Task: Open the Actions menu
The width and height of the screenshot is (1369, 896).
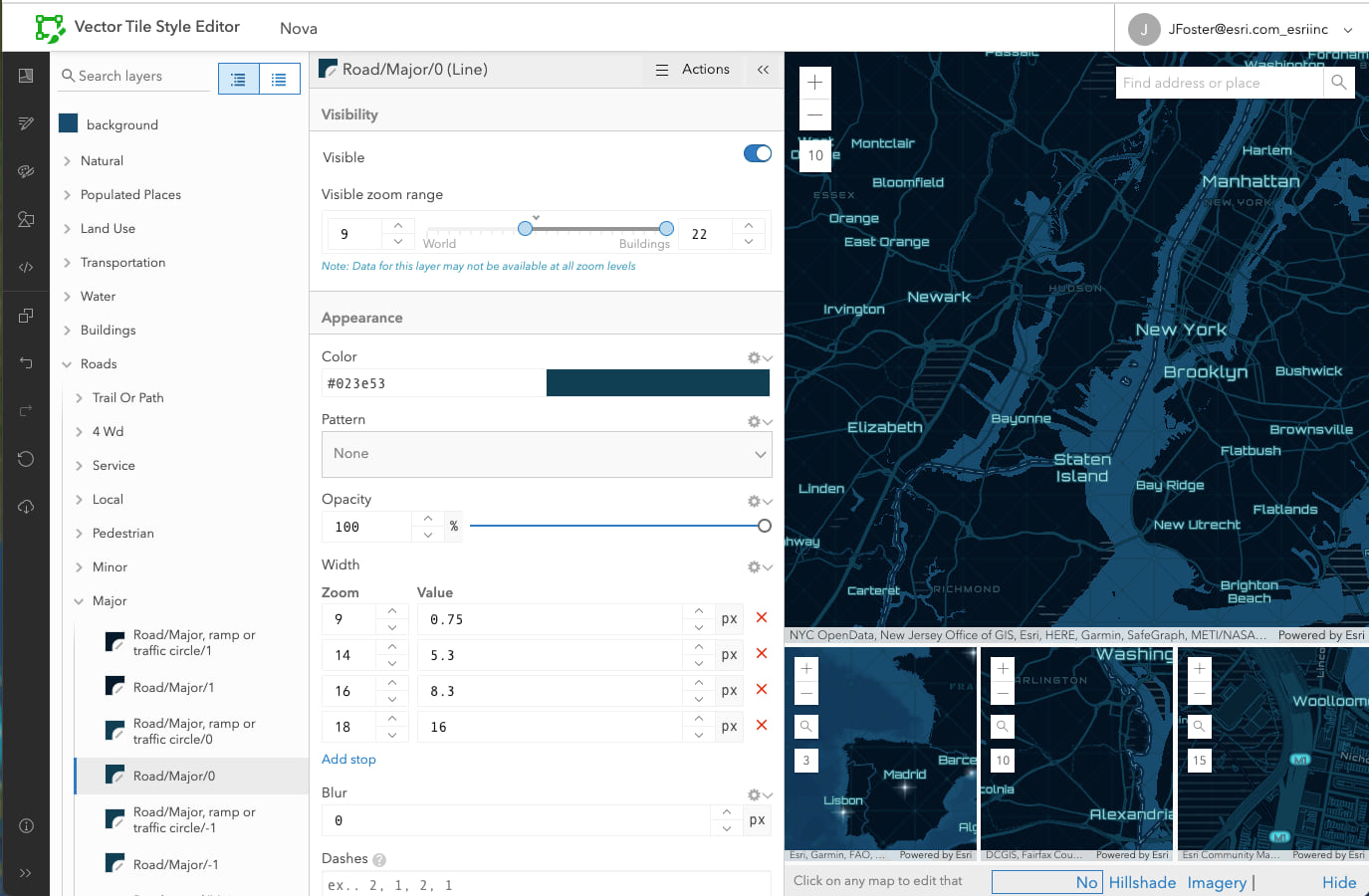Action: (706, 69)
